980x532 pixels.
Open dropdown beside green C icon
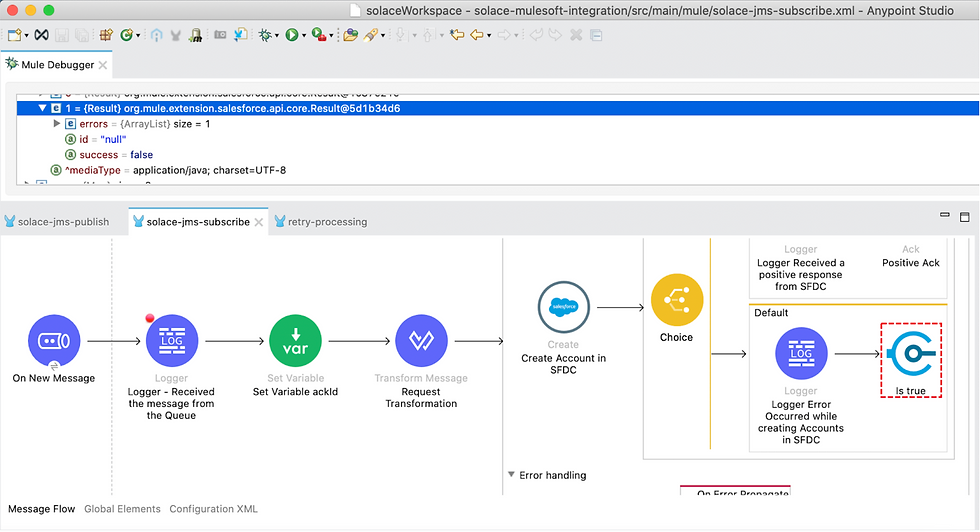tap(138, 36)
